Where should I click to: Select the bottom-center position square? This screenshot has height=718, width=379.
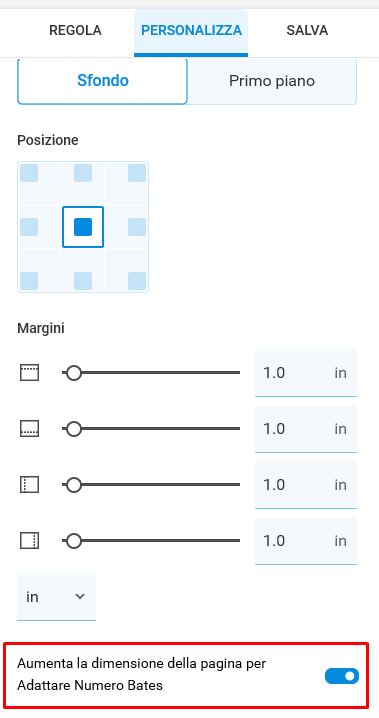[x=83, y=281]
